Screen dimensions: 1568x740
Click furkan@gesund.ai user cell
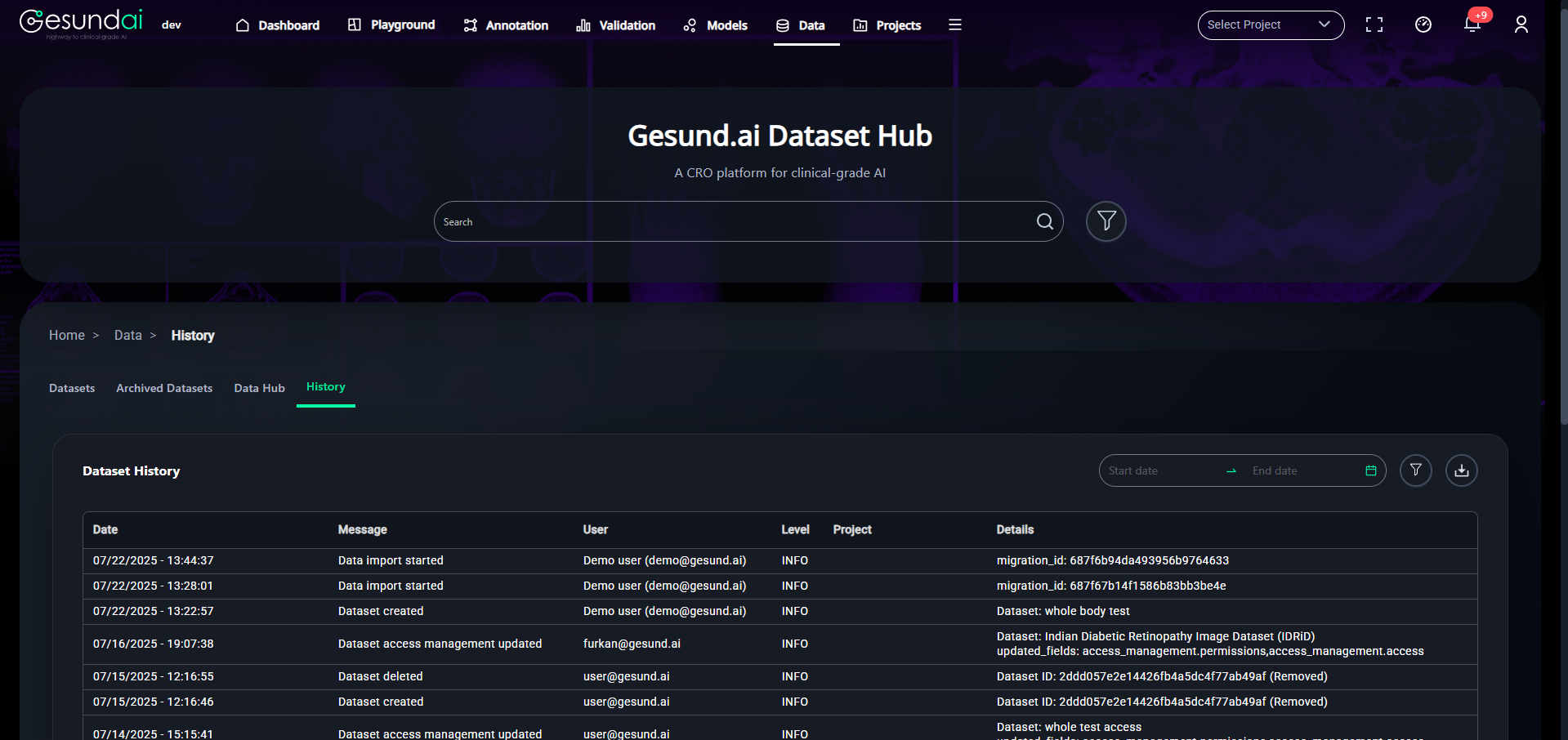632,644
